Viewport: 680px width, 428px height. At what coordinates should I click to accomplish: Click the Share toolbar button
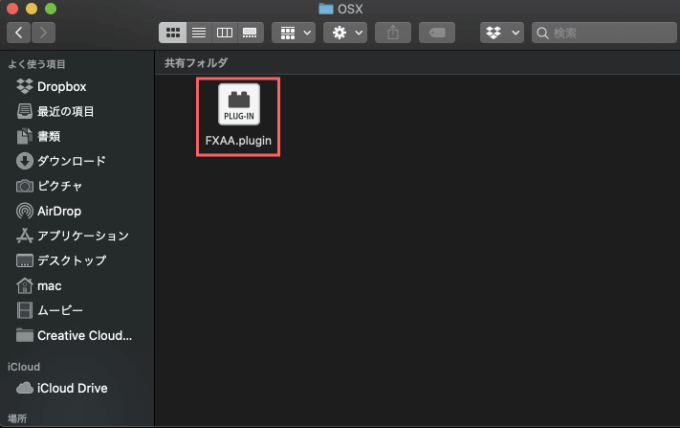(x=393, y=33)
